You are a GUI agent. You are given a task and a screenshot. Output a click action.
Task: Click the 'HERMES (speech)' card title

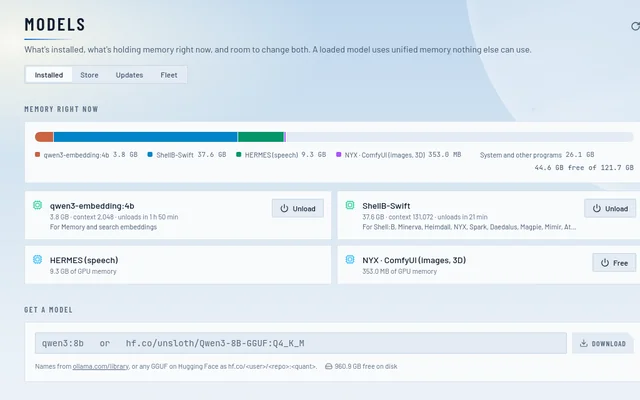(x=84, y=260)
